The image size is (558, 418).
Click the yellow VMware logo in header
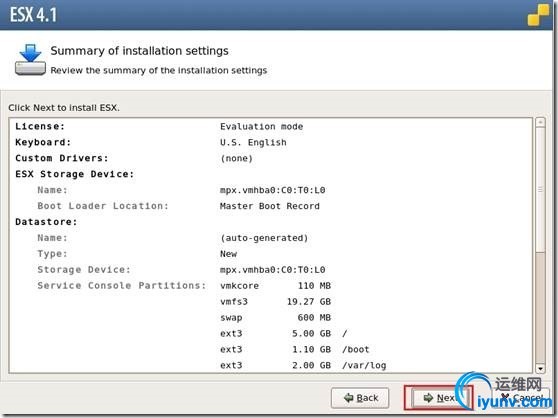(x=538, y=15)
